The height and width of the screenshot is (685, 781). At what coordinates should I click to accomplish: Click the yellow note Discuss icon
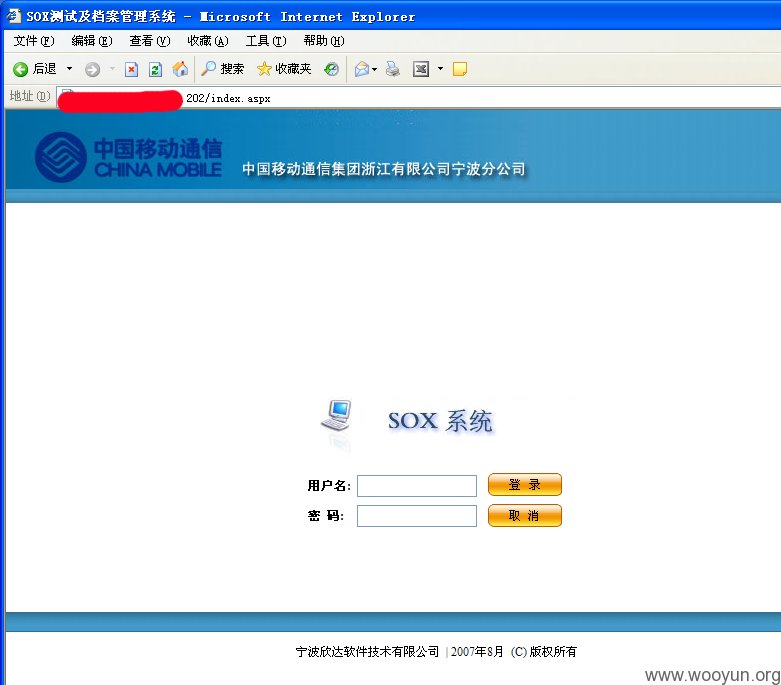click(x=460, y=69)
